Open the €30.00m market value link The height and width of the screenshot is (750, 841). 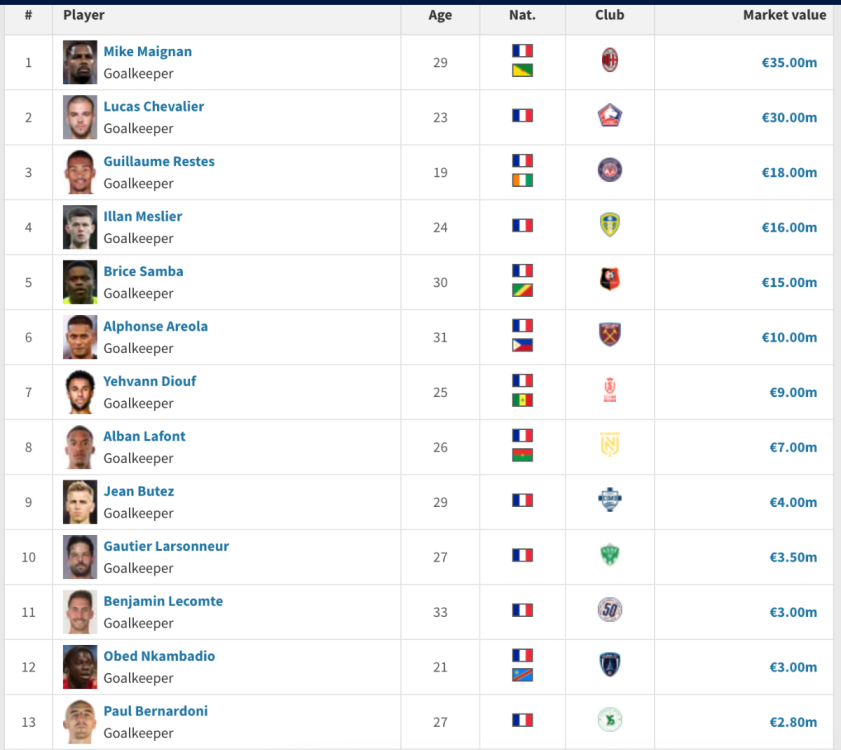pyautogui.click(x=789, y=117)
